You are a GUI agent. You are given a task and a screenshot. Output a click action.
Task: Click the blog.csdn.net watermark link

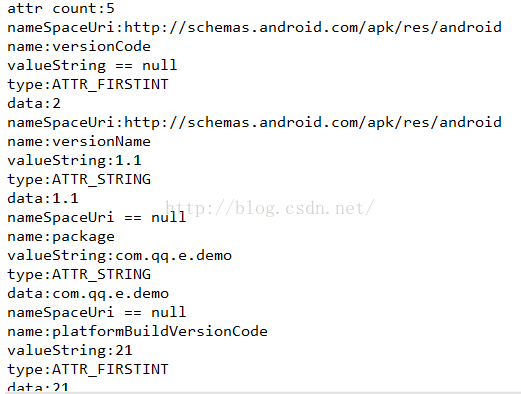270,208
